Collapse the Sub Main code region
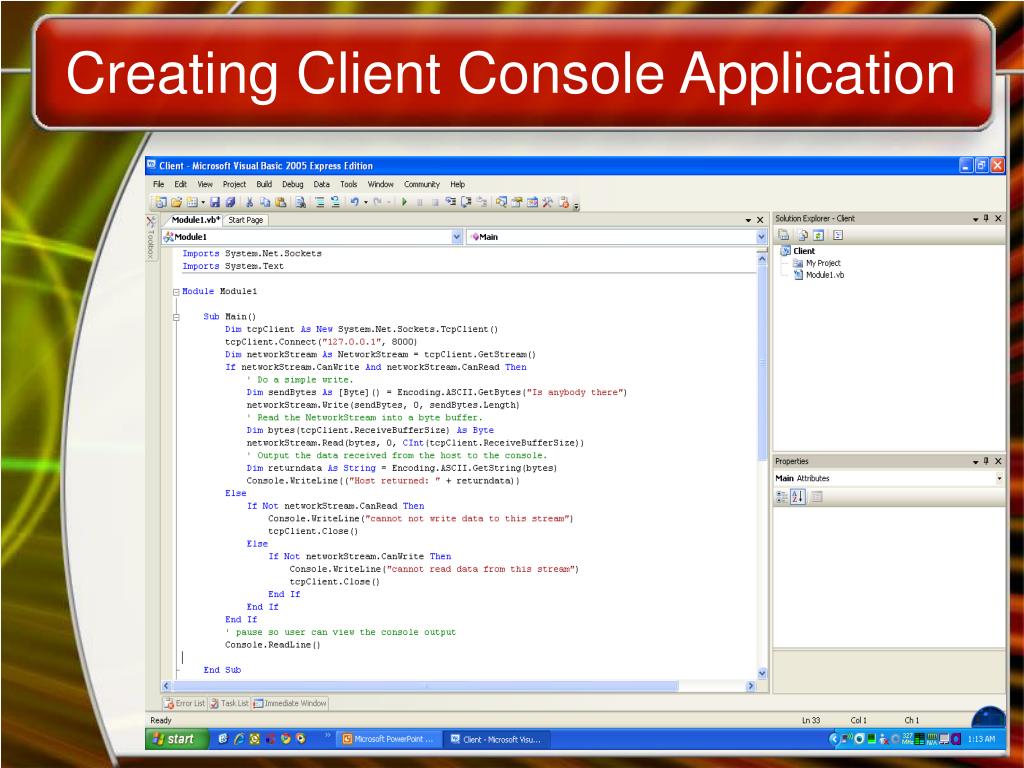The width and height of the screenshot is (1024, 768). coord(176,317)
